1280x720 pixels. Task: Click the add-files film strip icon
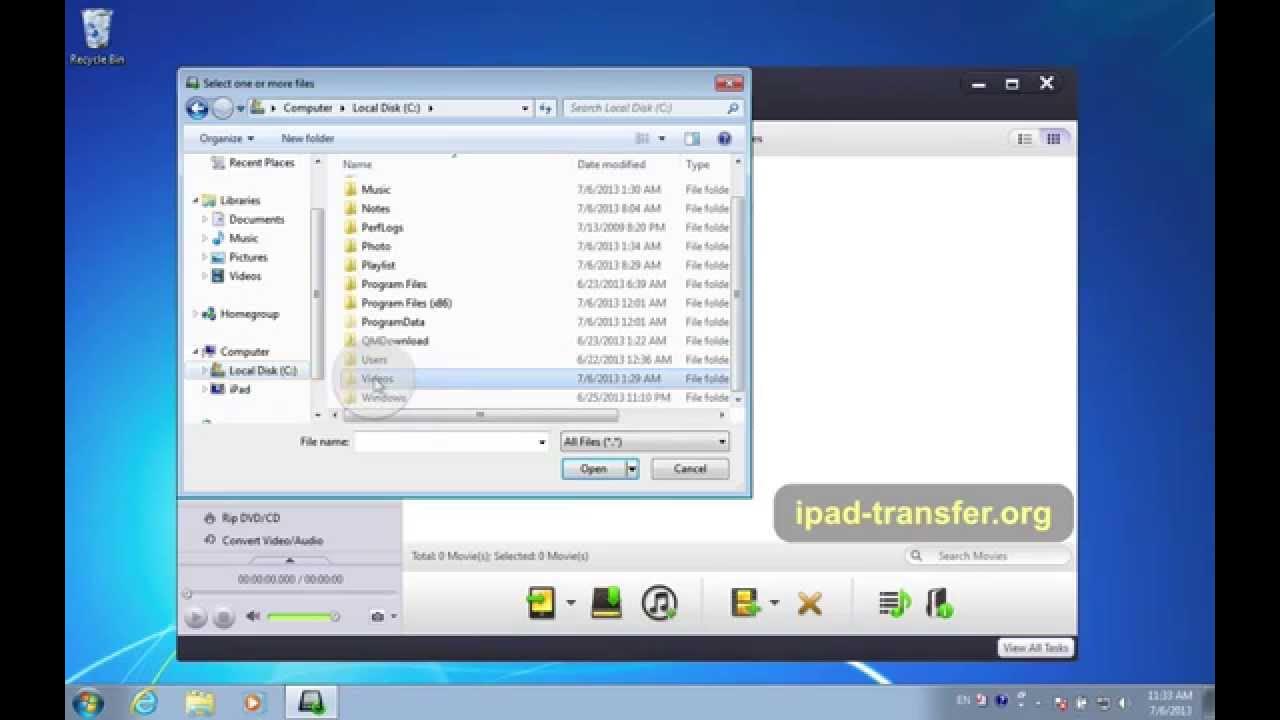click(744, 602)
